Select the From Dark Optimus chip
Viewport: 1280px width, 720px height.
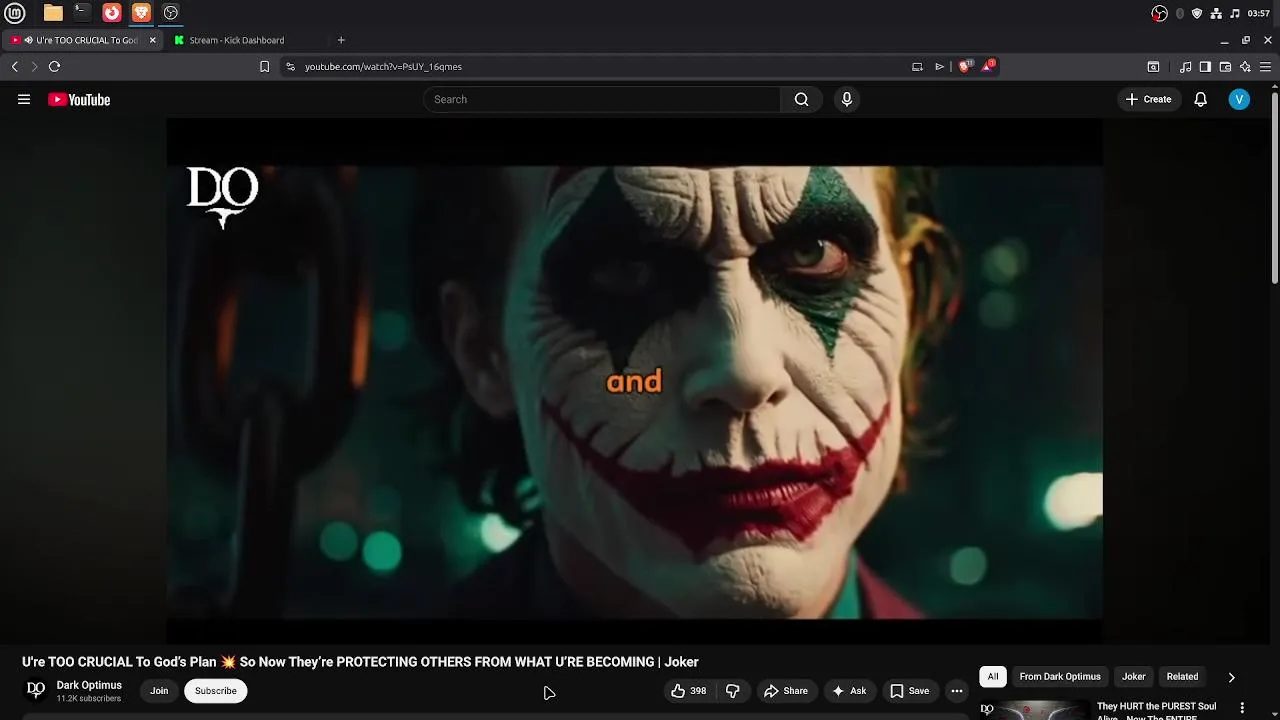pos(1060,677)
